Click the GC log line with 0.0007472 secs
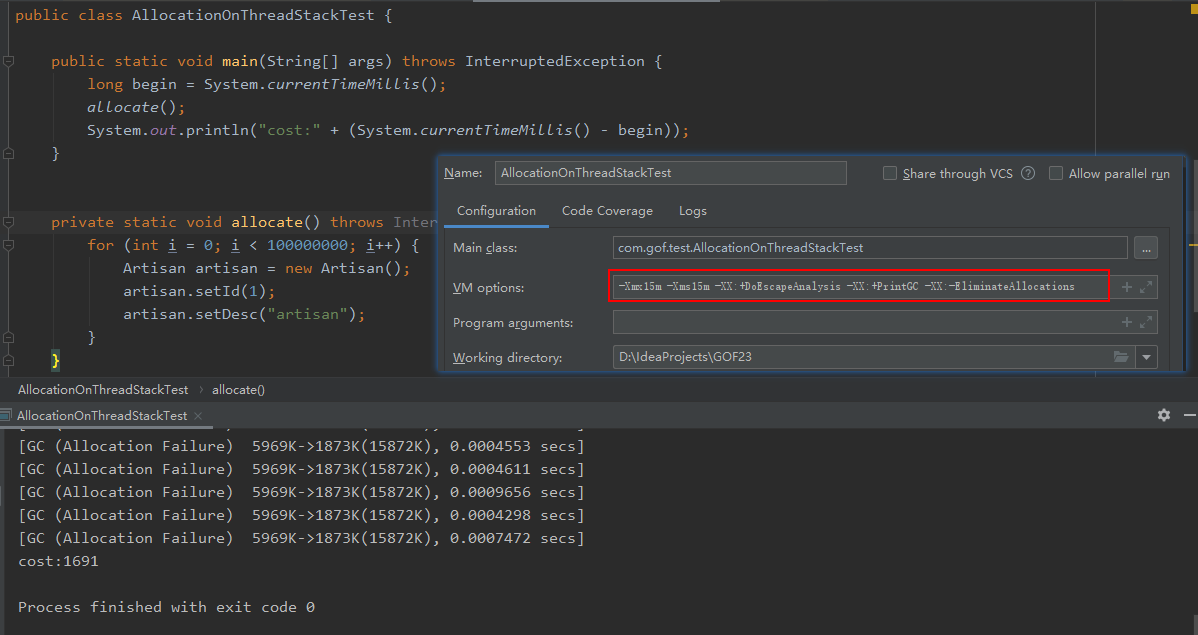The width and height of the screenshot is (1198, 635). click(x=301, y=538)
